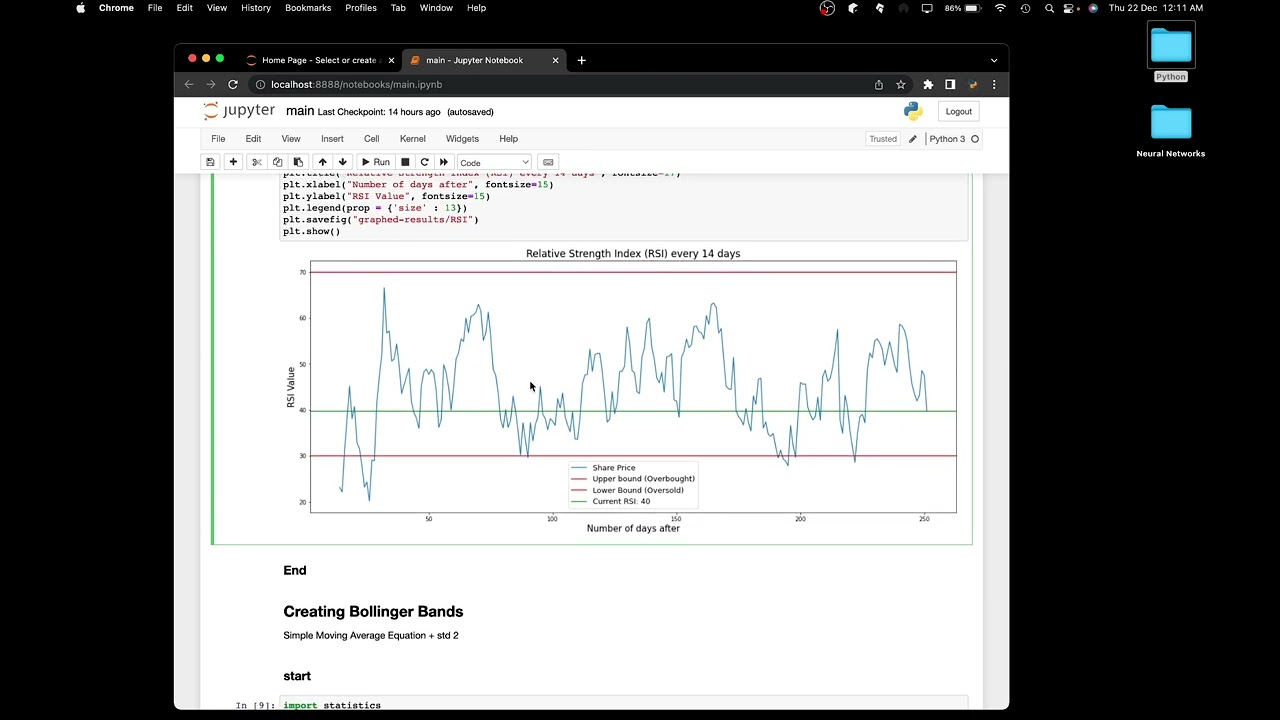The height and width of the screenshot is (720, 1280).
Task: Insert a cell below with plus icon
Action: [233, 162]
